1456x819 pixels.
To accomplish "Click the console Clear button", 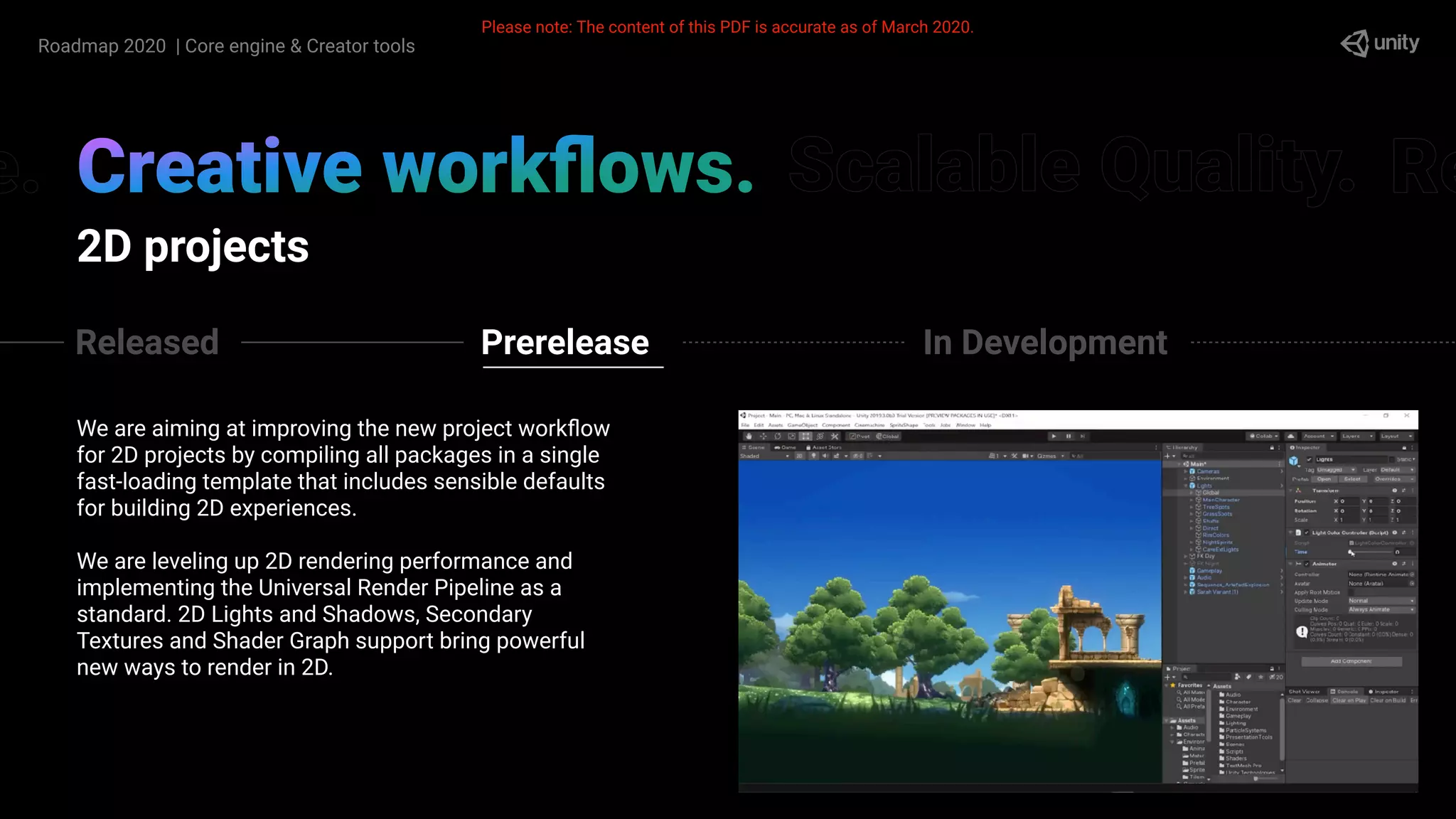I will click(x=1295, y=701).
